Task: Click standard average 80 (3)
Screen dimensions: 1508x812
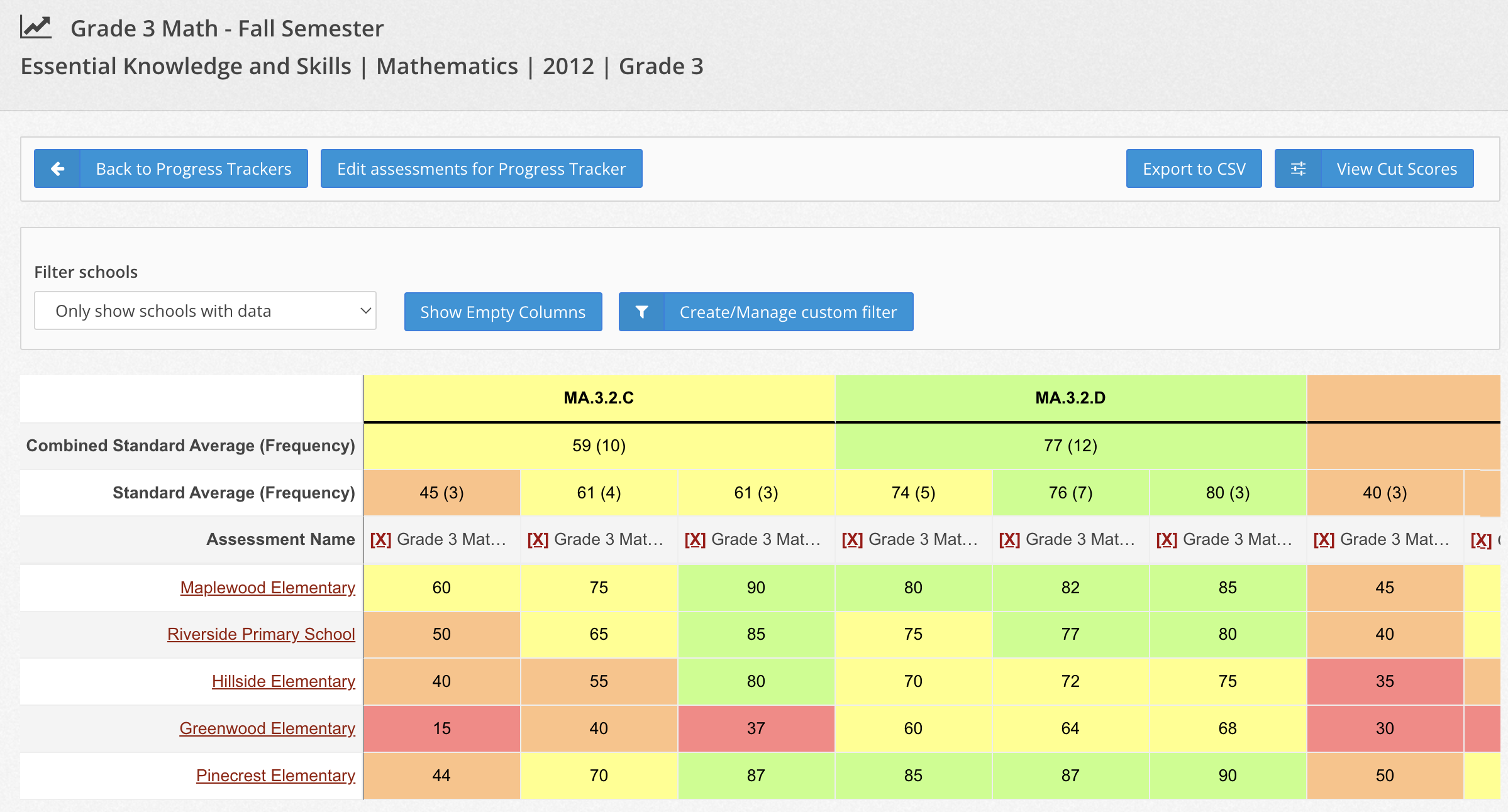Action: click(1228, 493)
